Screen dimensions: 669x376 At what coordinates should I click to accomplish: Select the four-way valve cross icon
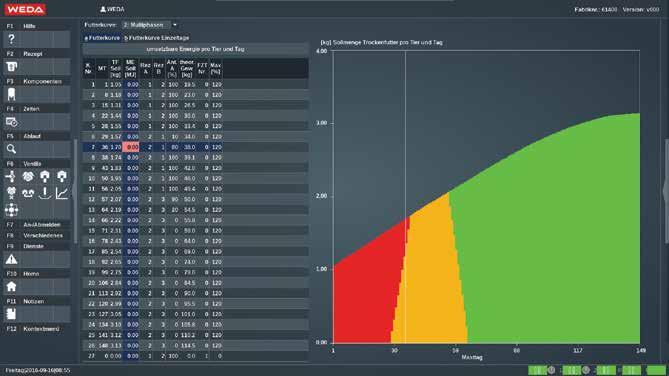(12, 210)
